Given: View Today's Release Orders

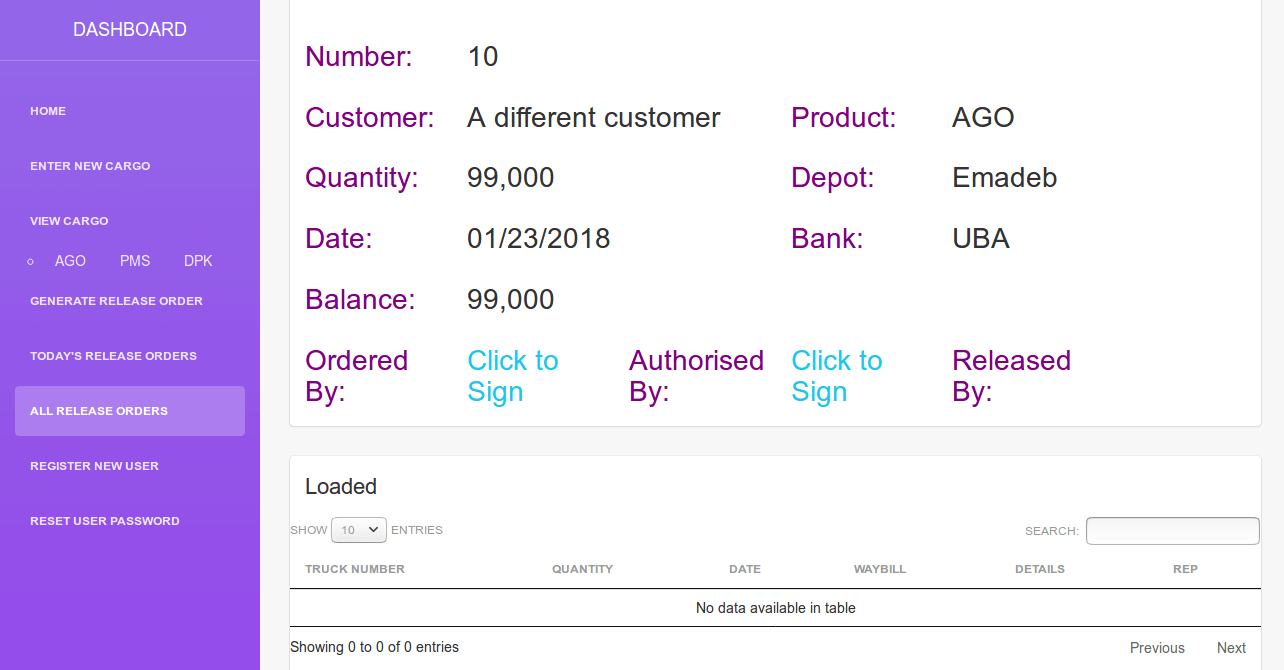Looking at the screenshot, I should pos(113,356).
